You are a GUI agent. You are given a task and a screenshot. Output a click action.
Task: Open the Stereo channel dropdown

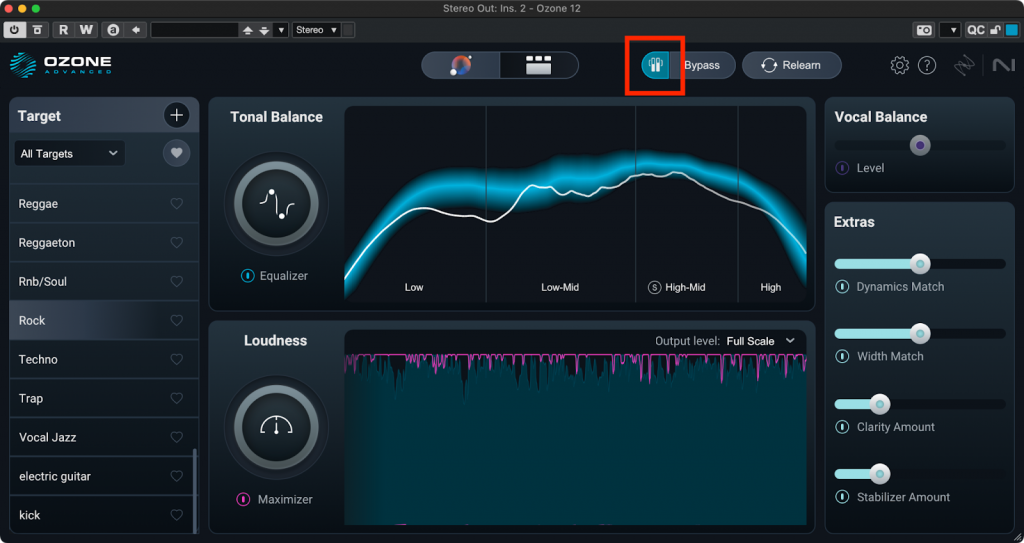tap(316, 30)
